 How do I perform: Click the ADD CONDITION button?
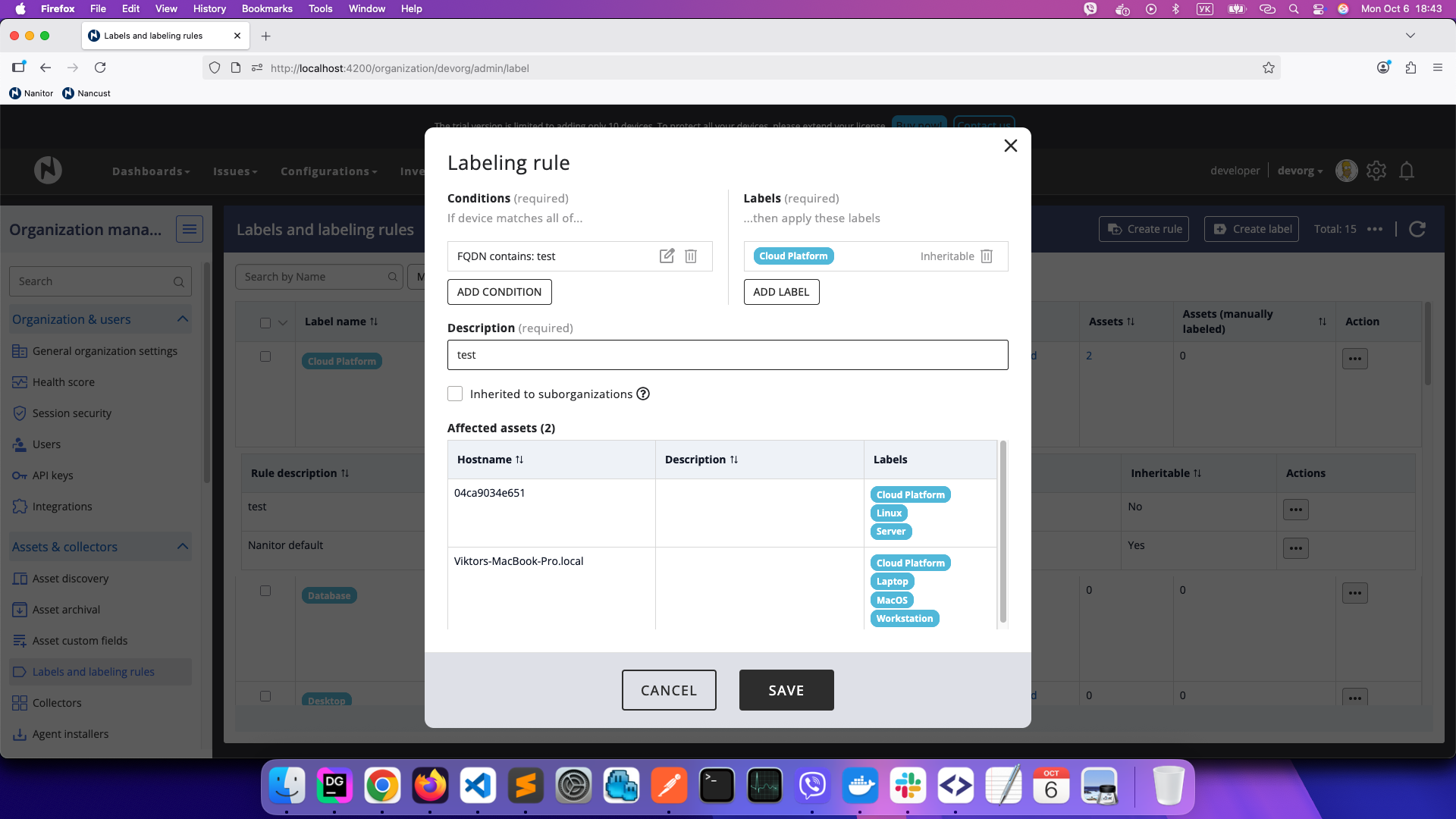click(x=499, y=292)
